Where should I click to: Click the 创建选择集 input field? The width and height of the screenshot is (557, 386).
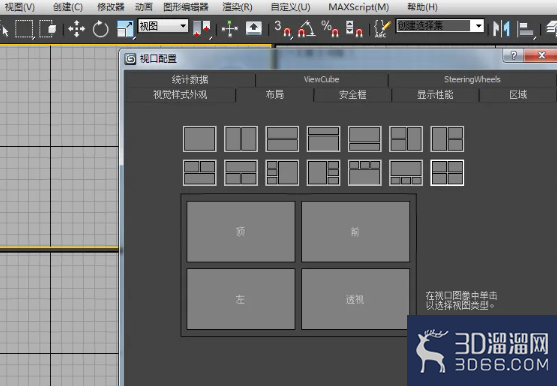pos(433,26)
